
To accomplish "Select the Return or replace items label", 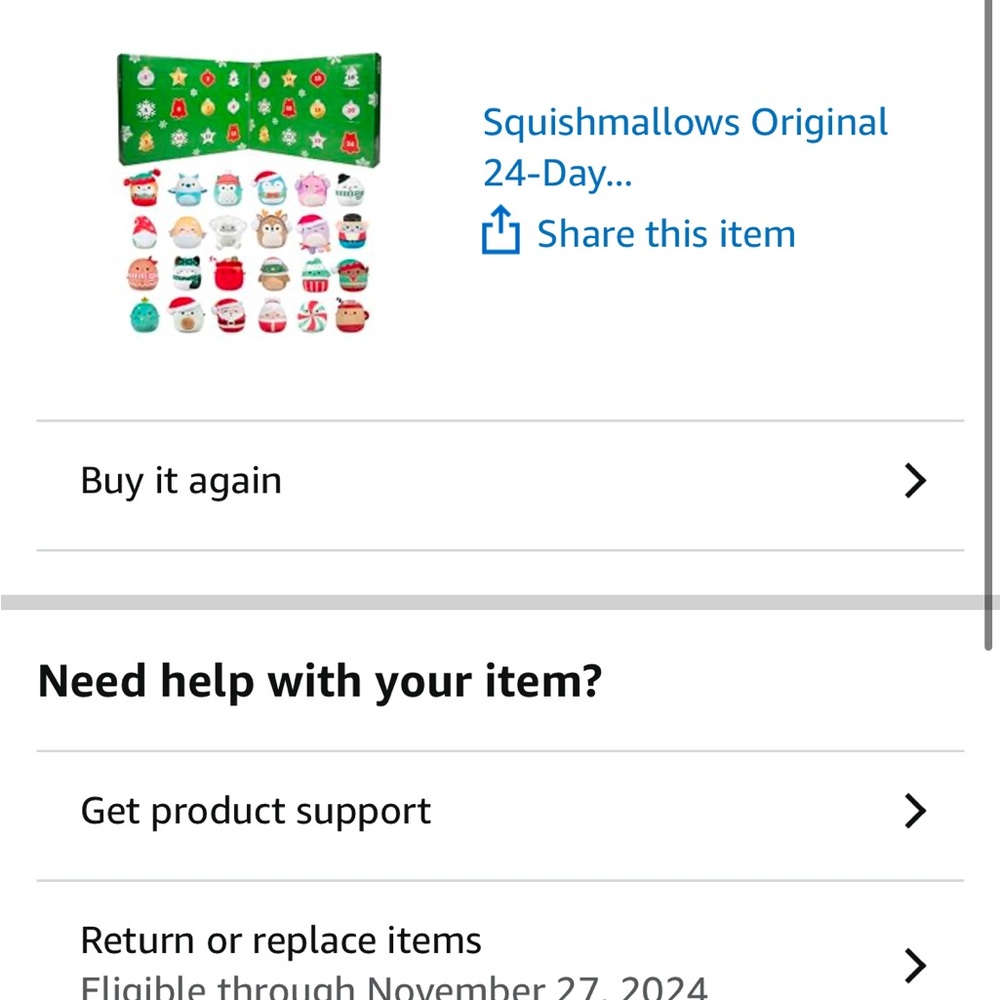I will (281, 940).
